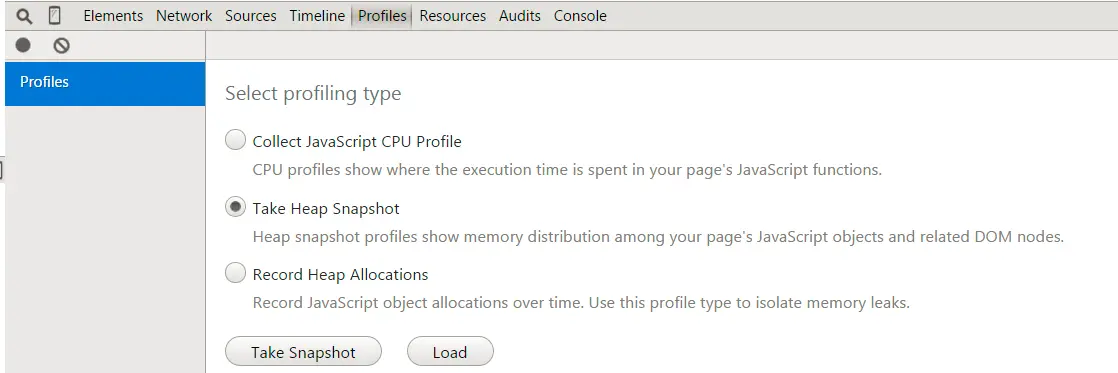Toggle the device mode phone icon
The height and width of the screenshot is (373, 1118).
pyautogui.click(x=54, y=16)
